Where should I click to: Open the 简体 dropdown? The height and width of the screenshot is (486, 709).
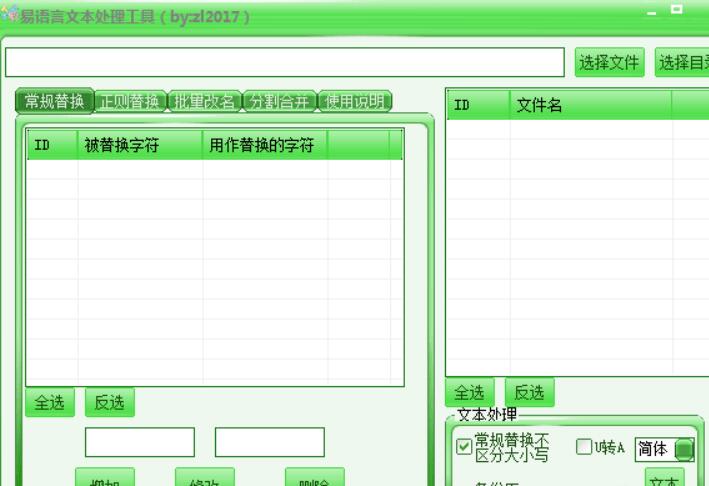point(684,450)
